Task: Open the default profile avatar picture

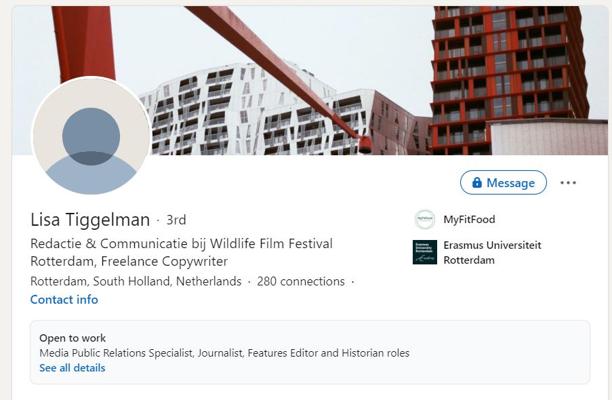Action: 91,136
